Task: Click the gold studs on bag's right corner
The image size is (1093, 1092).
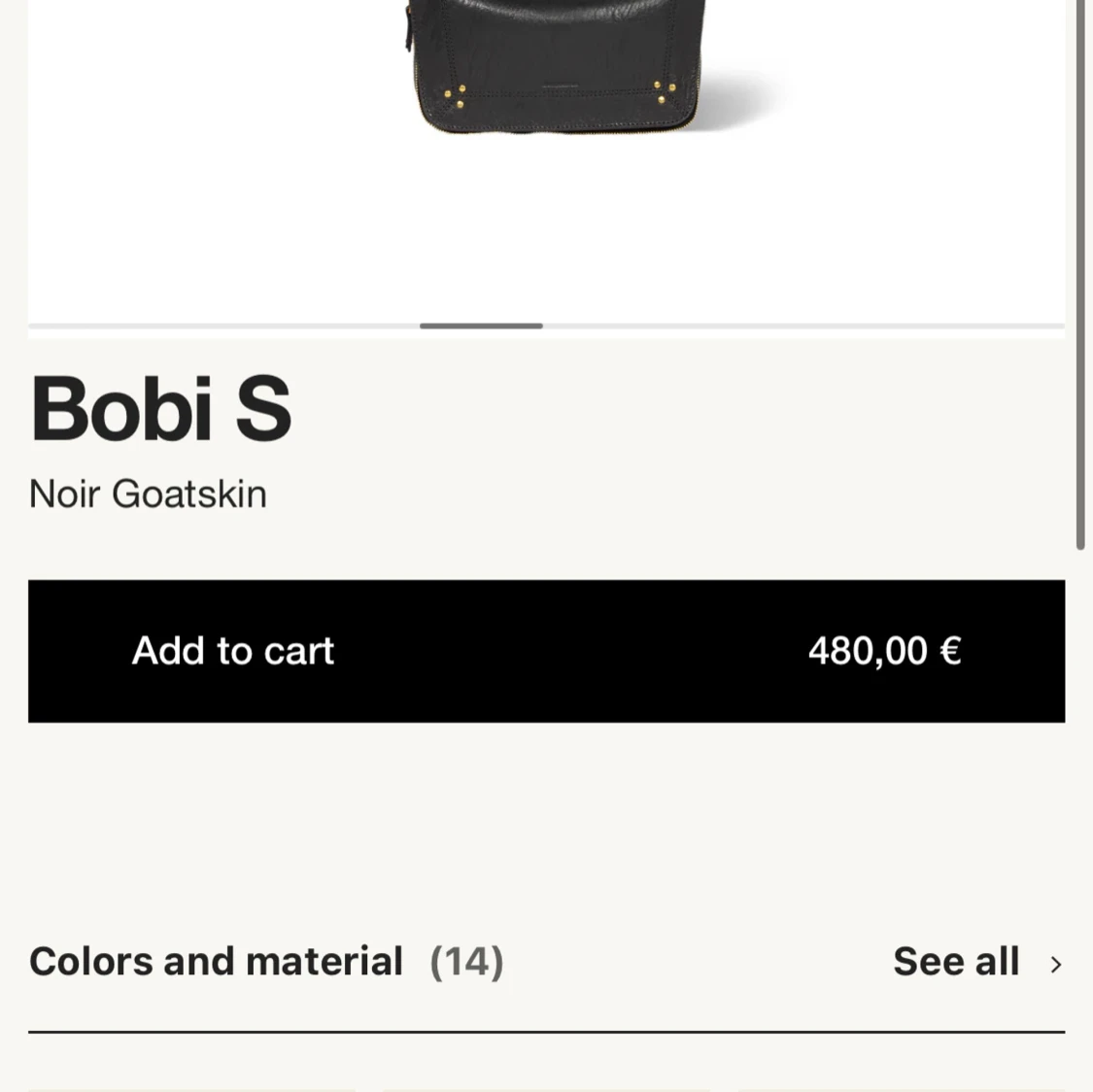Action: [x=665, y=91]
